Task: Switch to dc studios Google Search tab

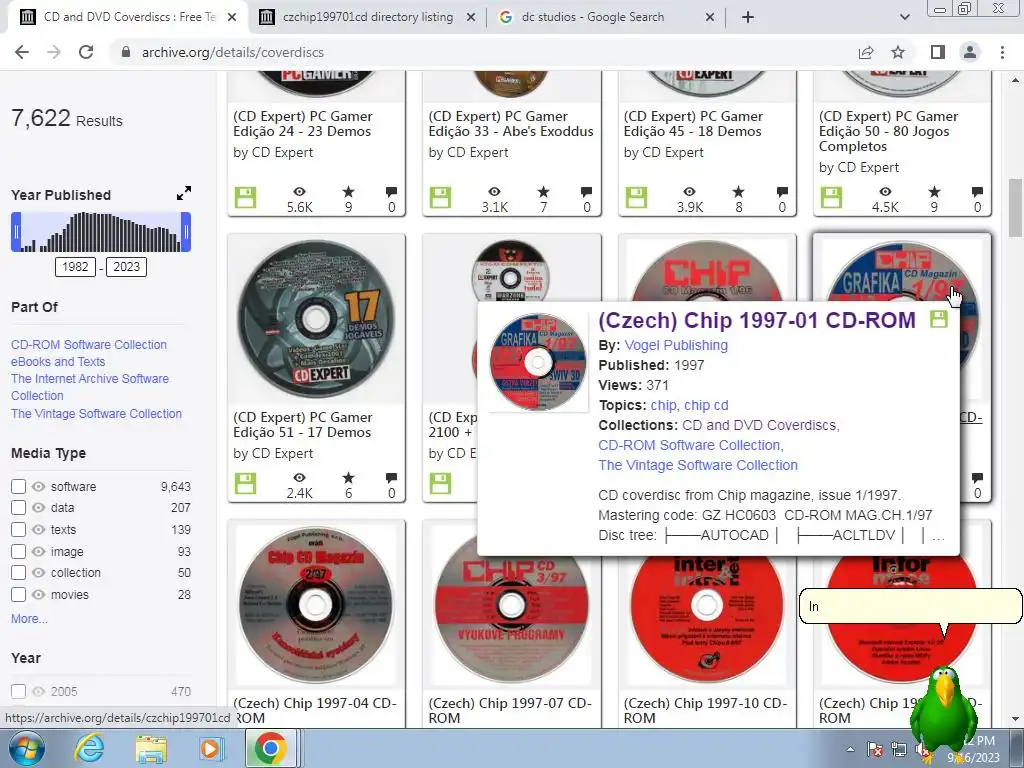Action: [605, 17]
